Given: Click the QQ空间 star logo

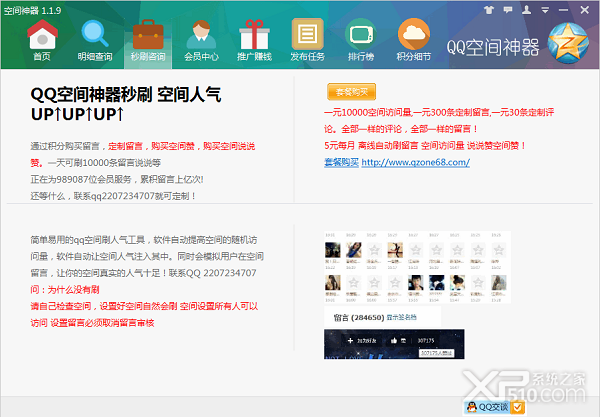Looking at the screenshot, I should pos(568,43).
